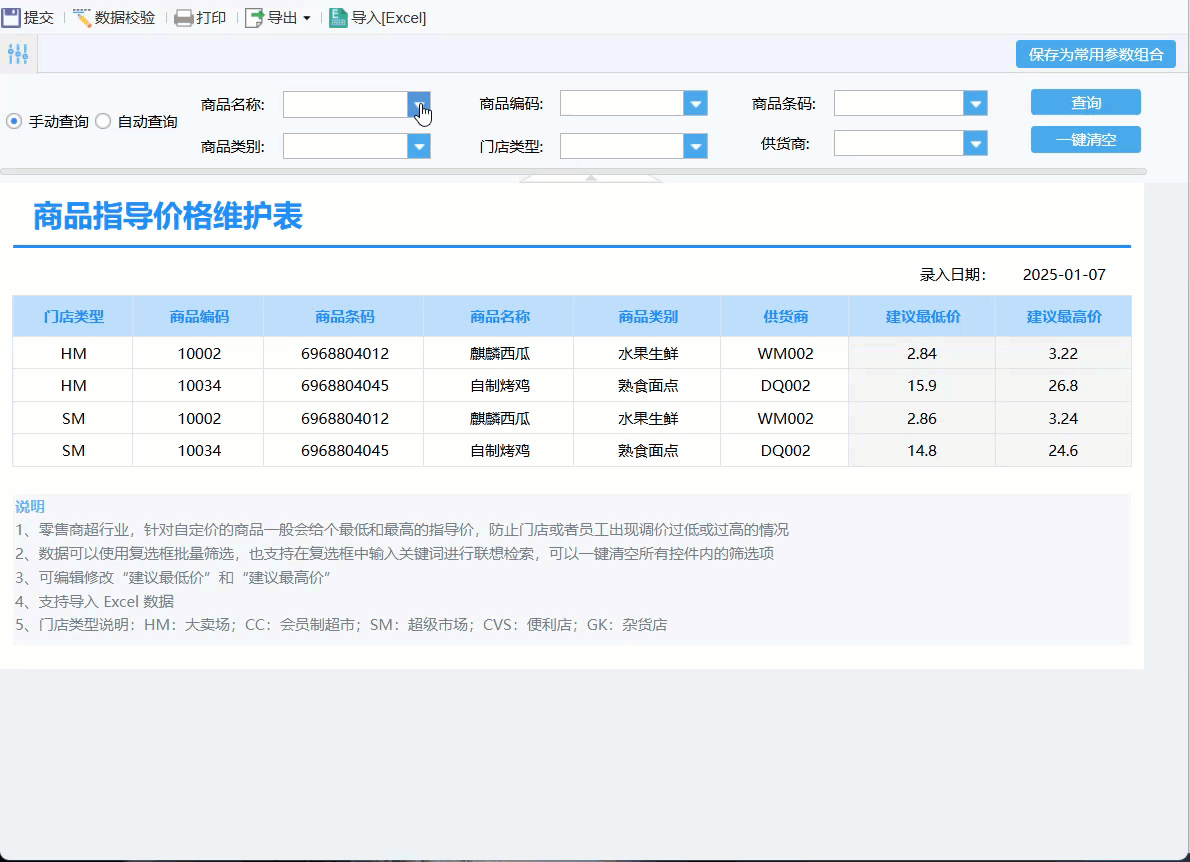Open the 商品名称 dropdown arrow
The image size is (1190, 862).
[419, 104]
